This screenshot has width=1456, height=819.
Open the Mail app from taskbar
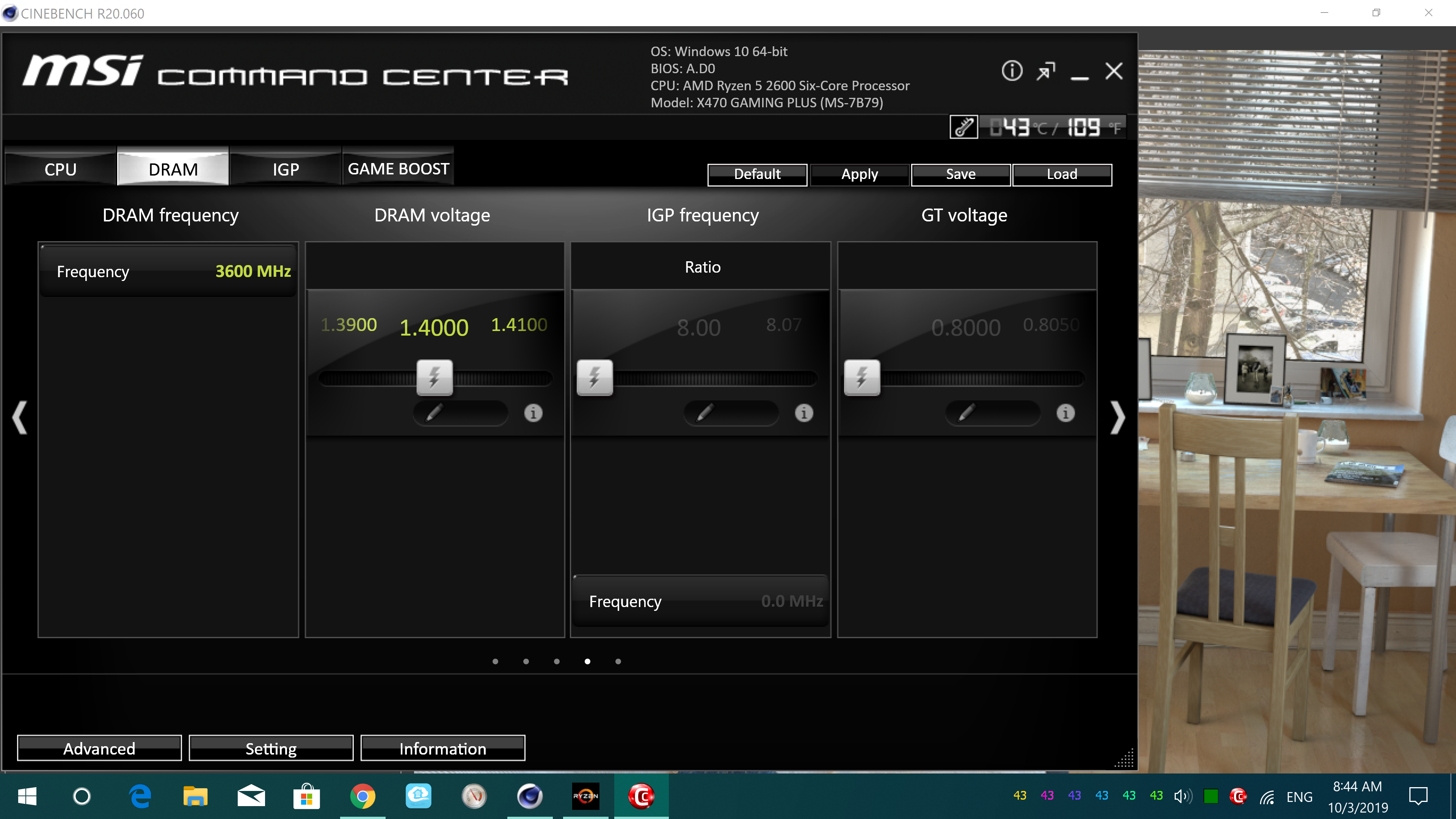click(x=251, y=796)
